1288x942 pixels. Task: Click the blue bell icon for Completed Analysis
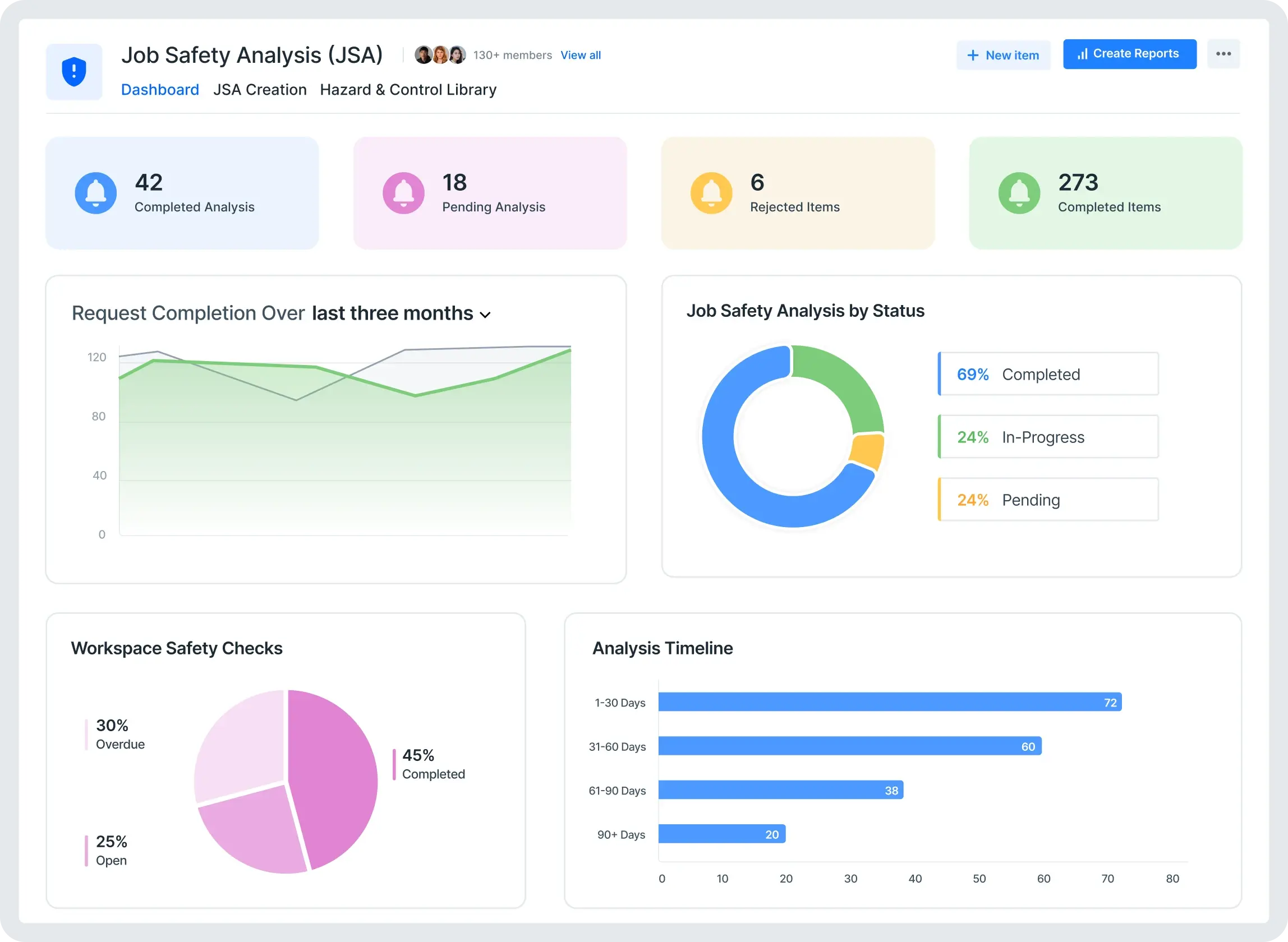[96, 193]
